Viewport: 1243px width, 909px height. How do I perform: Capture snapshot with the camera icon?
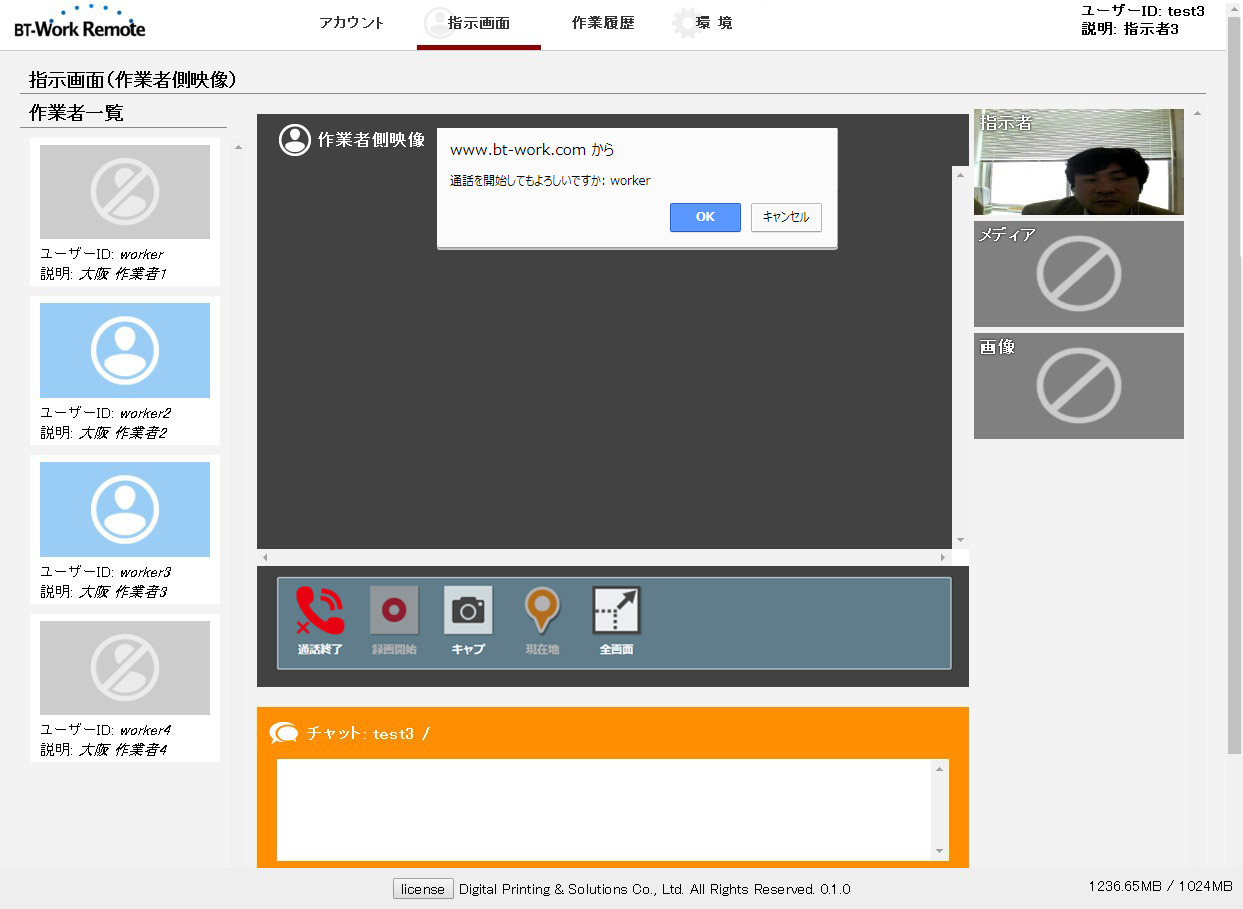click(x=468, y=611)
